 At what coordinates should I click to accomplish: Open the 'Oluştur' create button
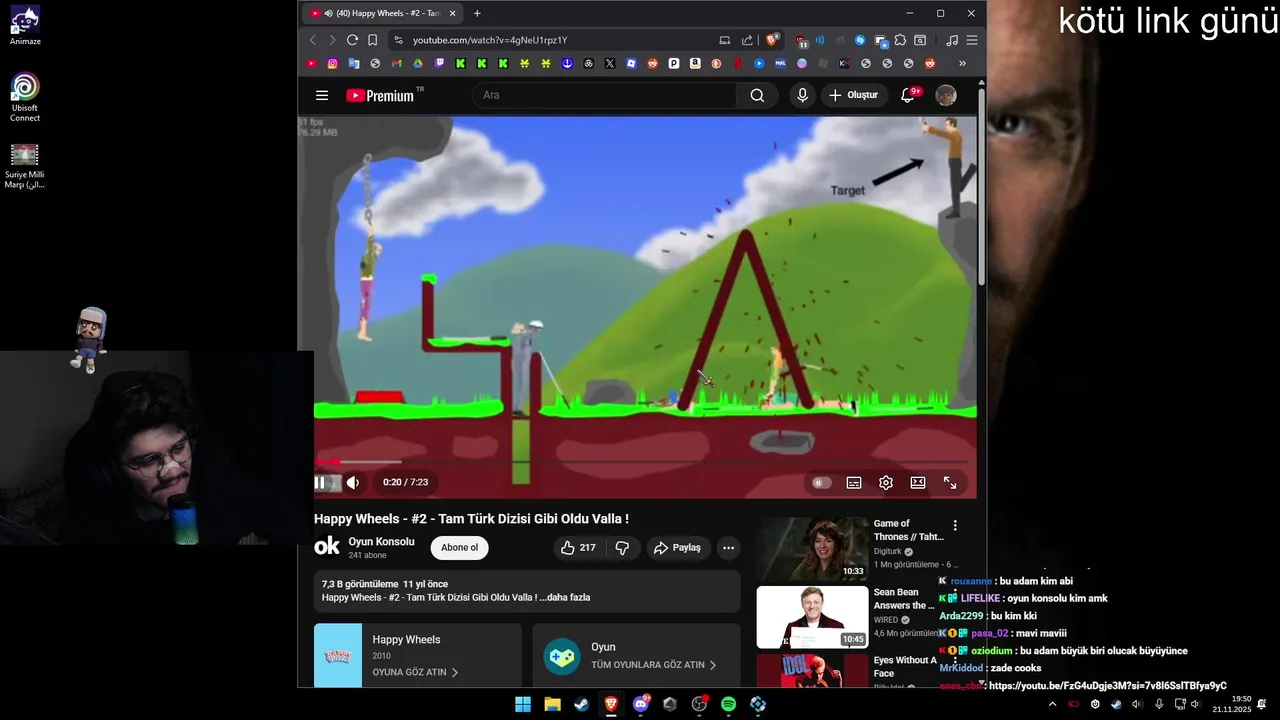853,95
